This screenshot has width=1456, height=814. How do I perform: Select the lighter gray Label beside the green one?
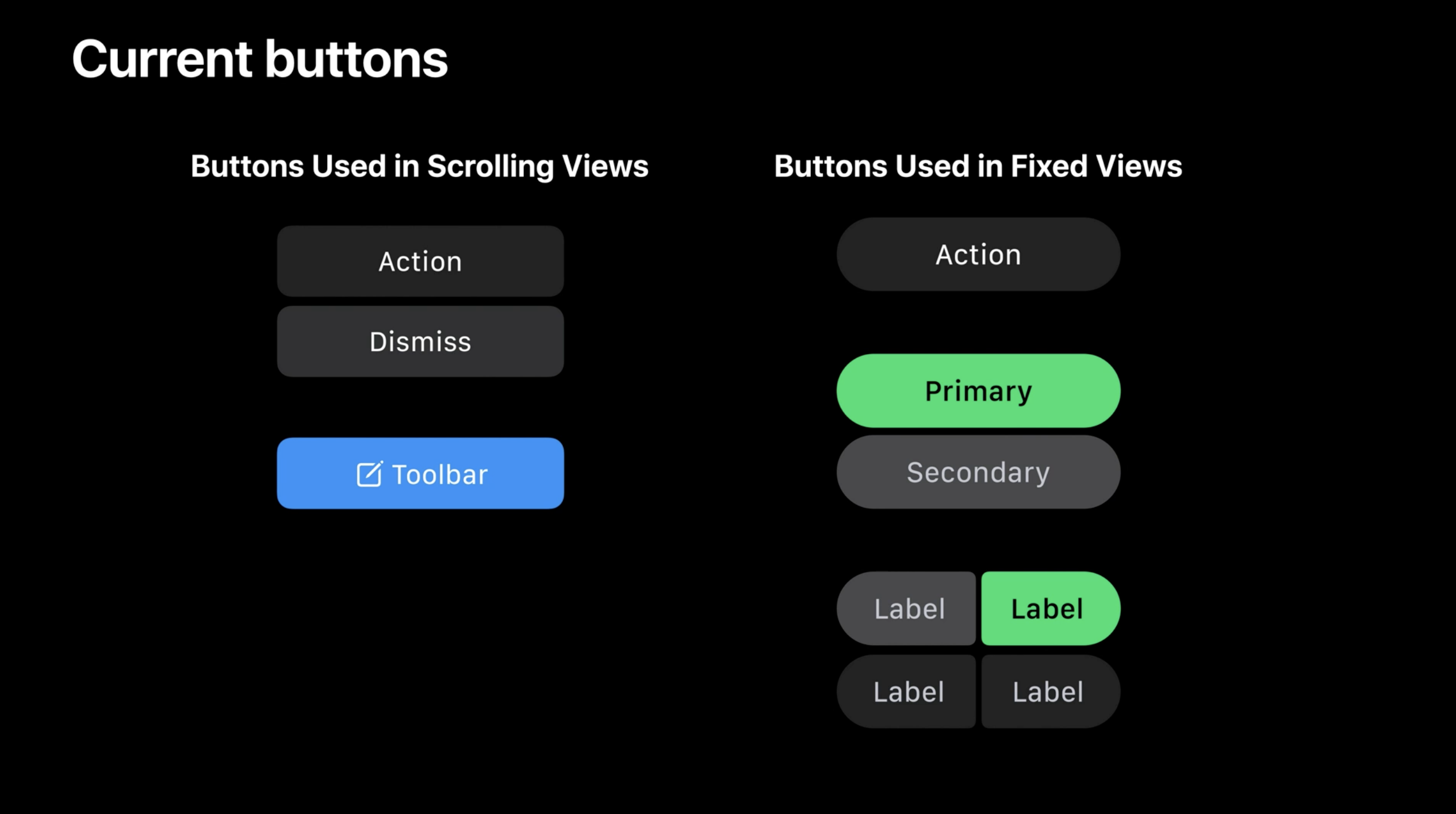click(908, 609)
